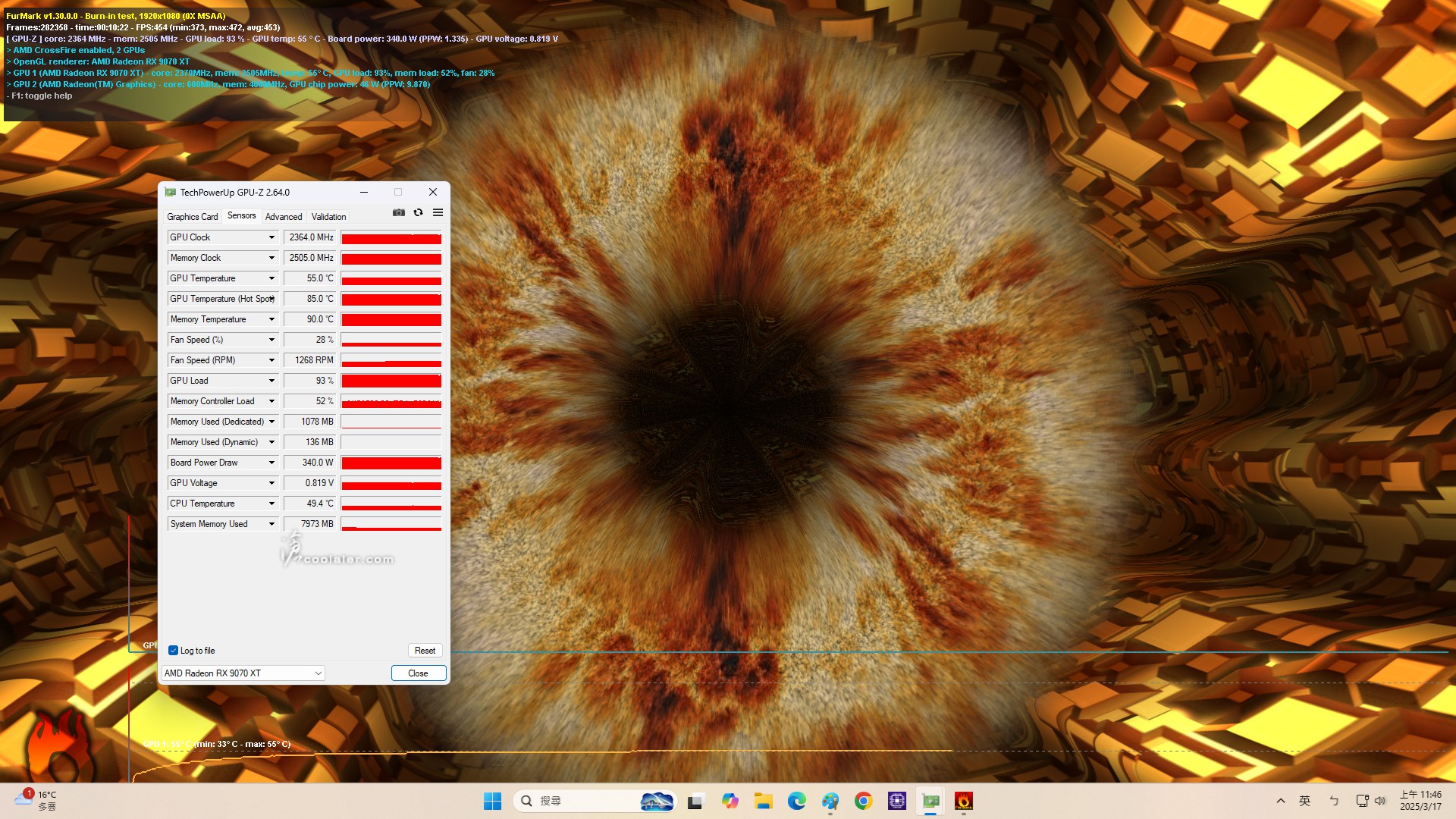Launch Copilot from the taskbar
Viewport: 1456px width, 819px height.
click(730, 801)
